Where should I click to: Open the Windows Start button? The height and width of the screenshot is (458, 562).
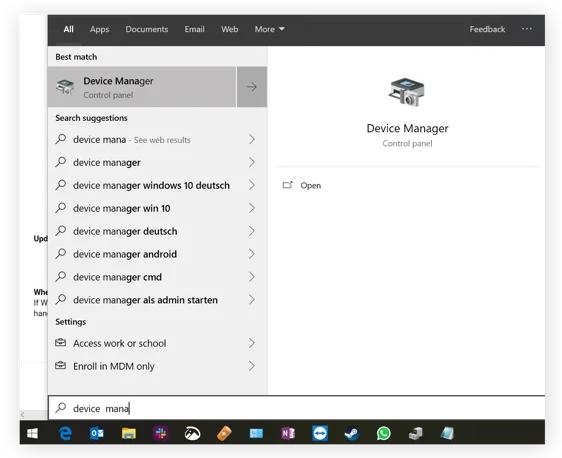(x=33, y=434)
